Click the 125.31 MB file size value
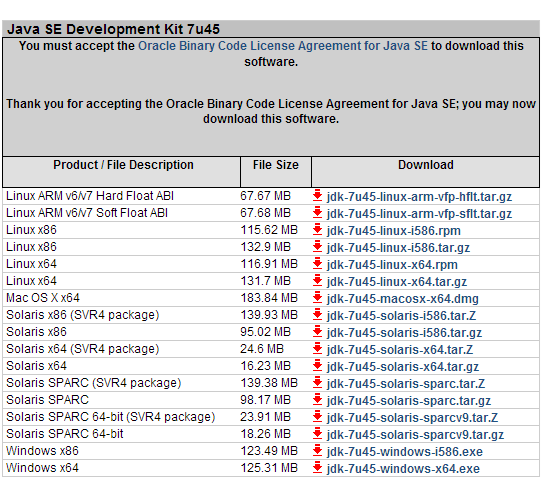The width and height of the screenshot is (546, 483). 269,468
